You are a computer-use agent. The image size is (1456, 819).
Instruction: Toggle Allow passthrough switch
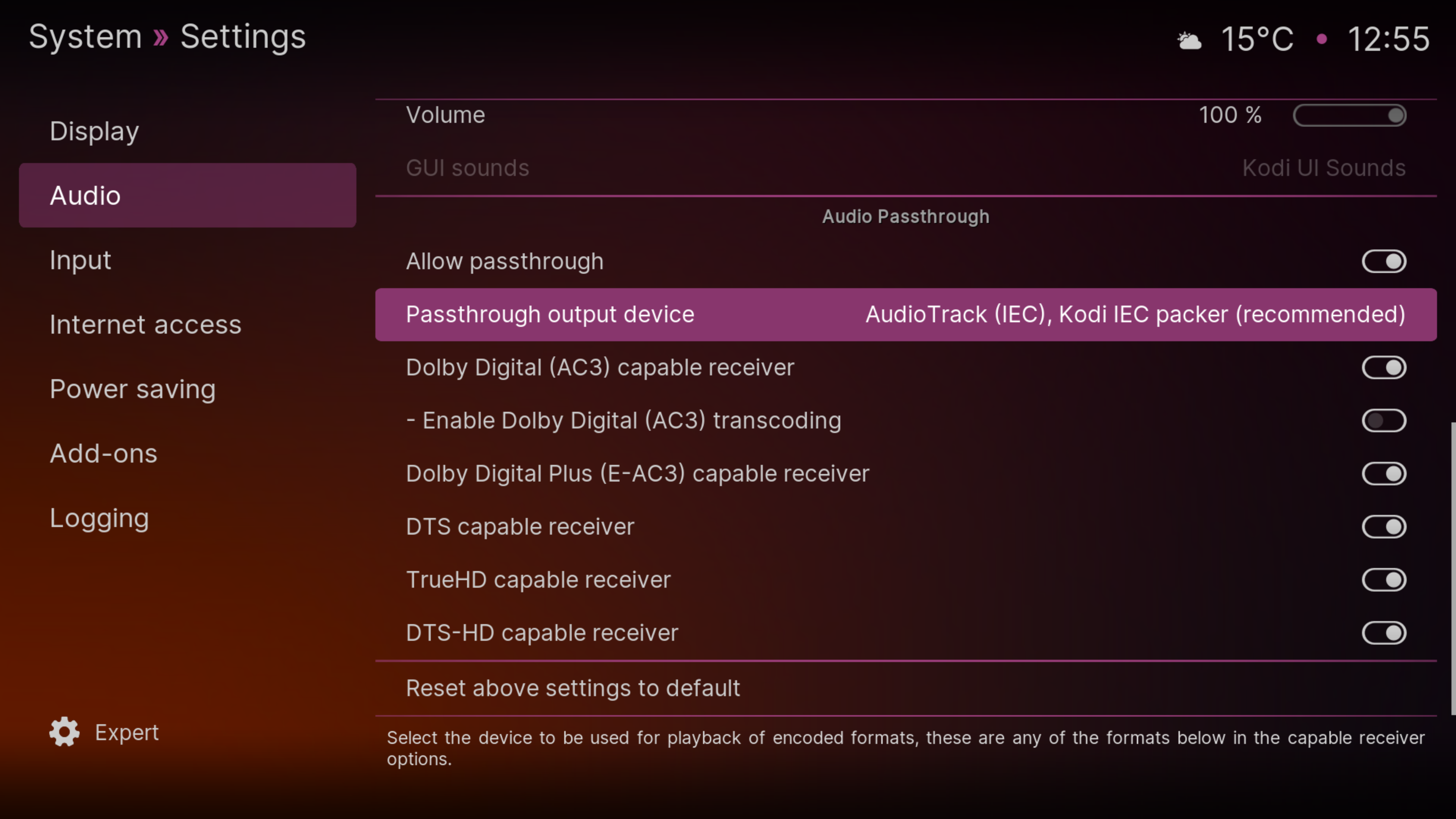click(x=1384, y=261)
